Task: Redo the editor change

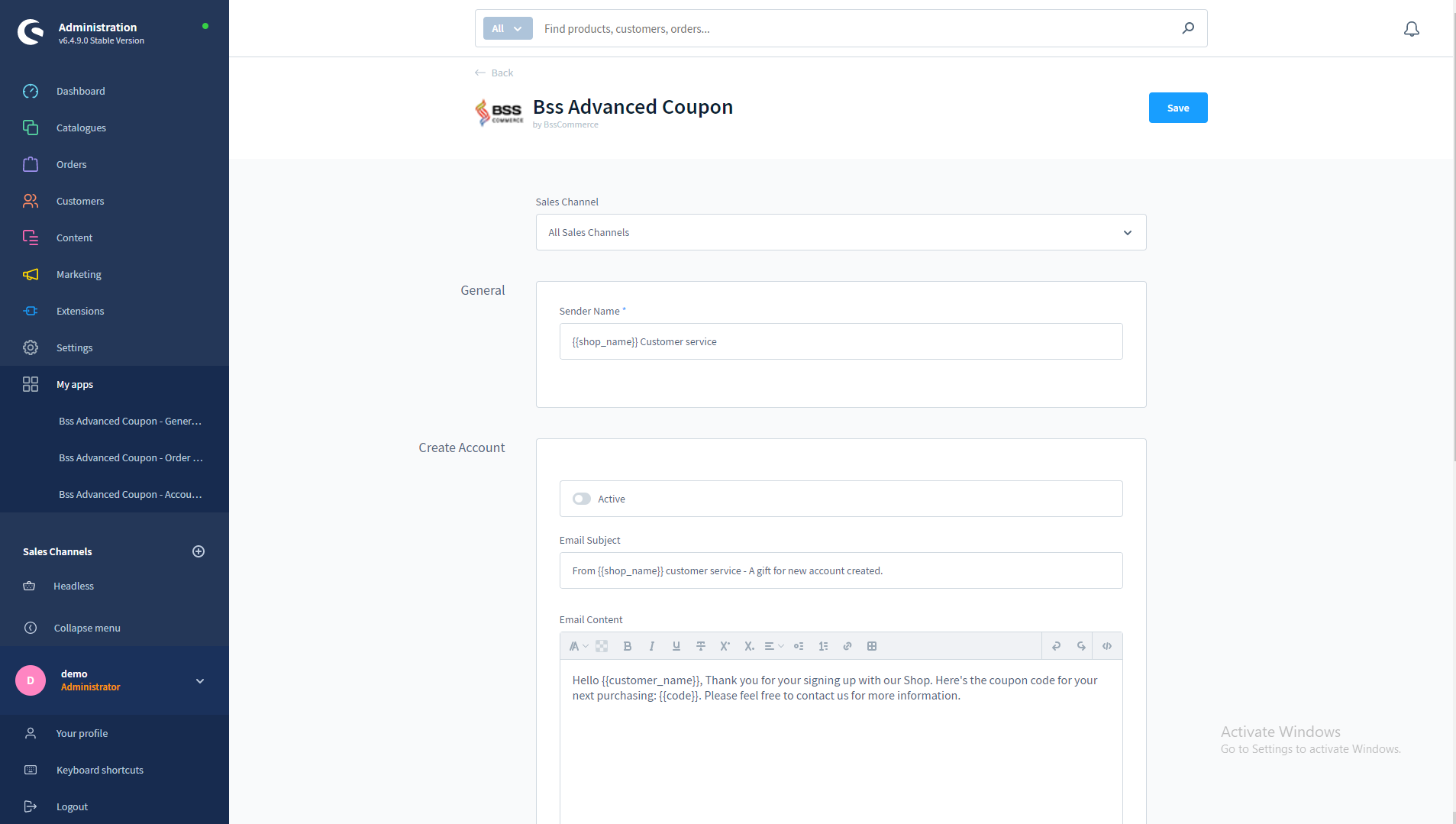Action: tap(1081, 646)
